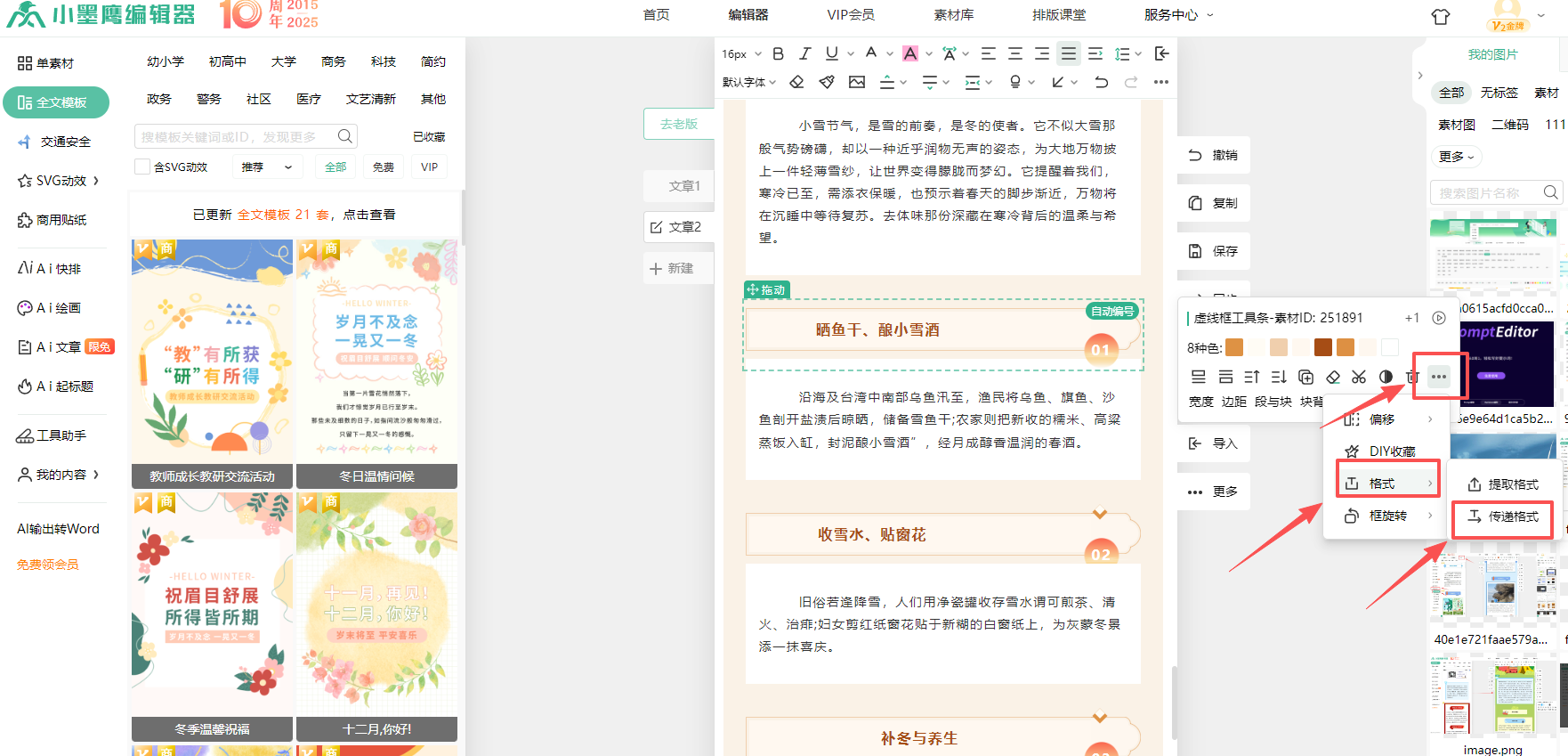Click the 复制 copy button
1568x756 pixels.
pyautogui.click(x=1214, y=203)
